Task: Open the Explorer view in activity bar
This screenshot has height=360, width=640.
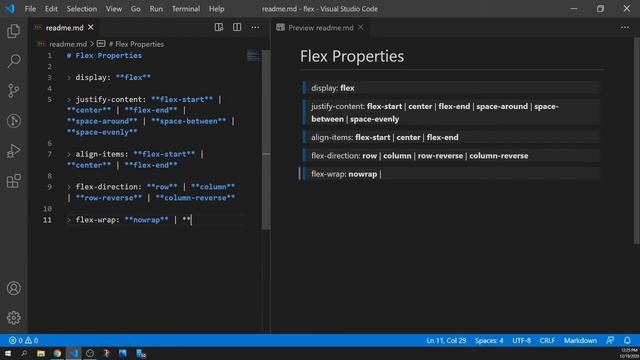Action: point(13,31)
